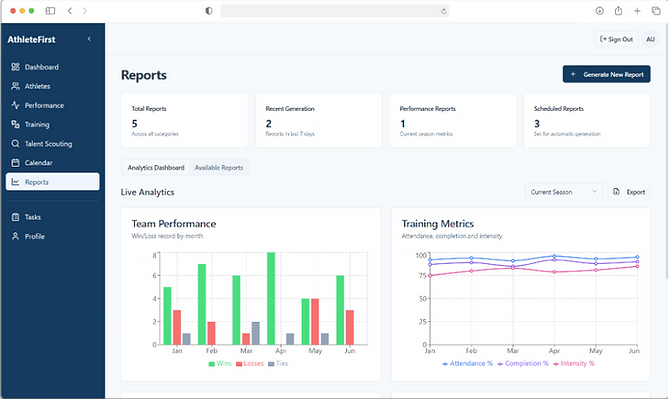Viewport: 668px width, 399px height.
Task: Click the Generate New Report button
Action: [x=606, y=74]
